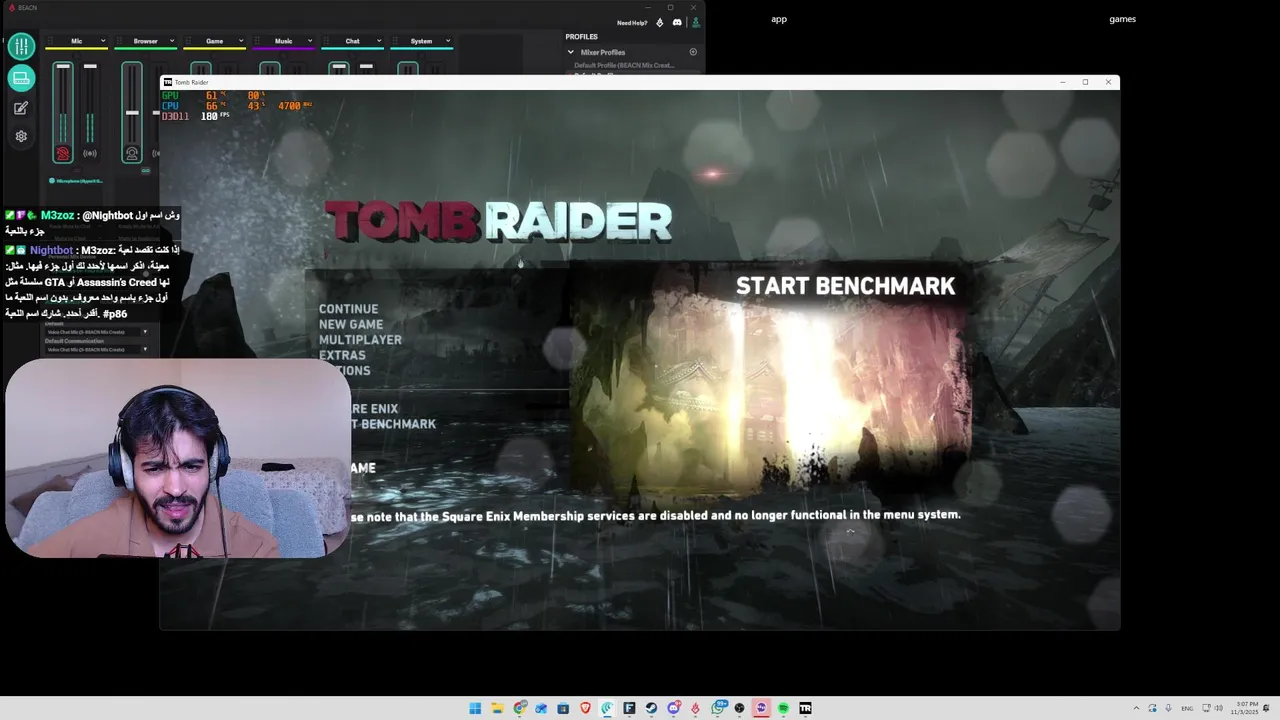Viewport: 1280px width, 720px height.
Task: Select SQUARE ENIX in Tomb Raider menu
Action: pos(374,409)
